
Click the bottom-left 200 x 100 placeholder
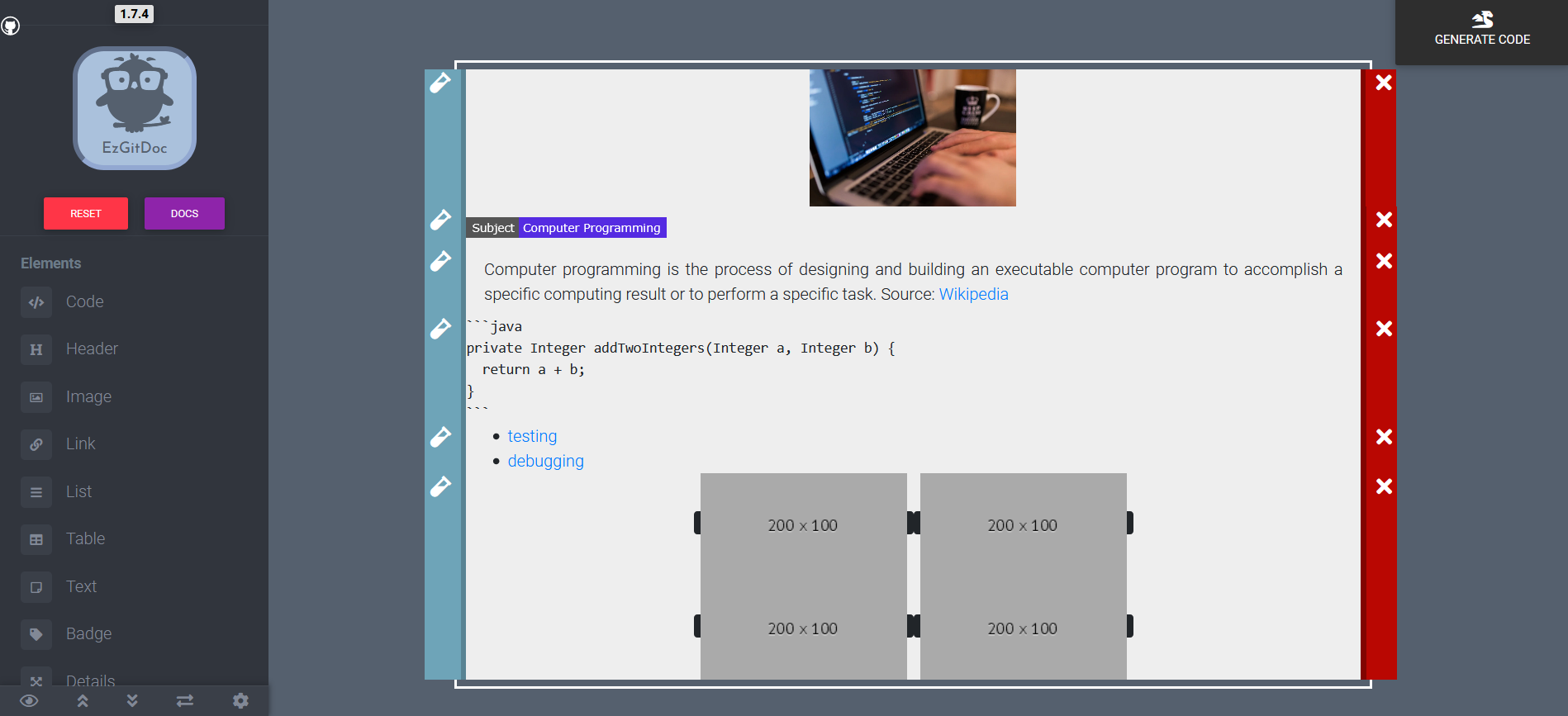click(803, 628)
